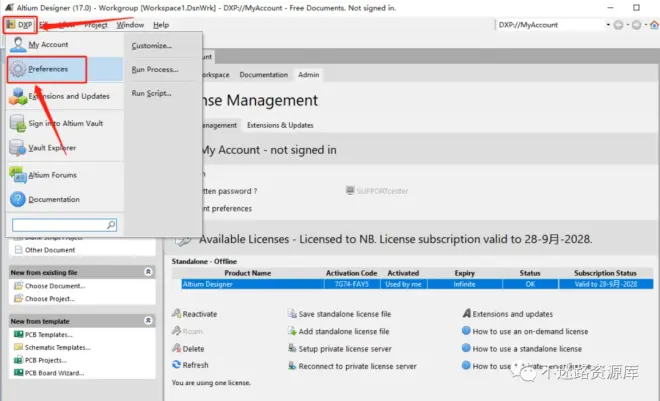Open the Window menu

click(x=130, y=25)
